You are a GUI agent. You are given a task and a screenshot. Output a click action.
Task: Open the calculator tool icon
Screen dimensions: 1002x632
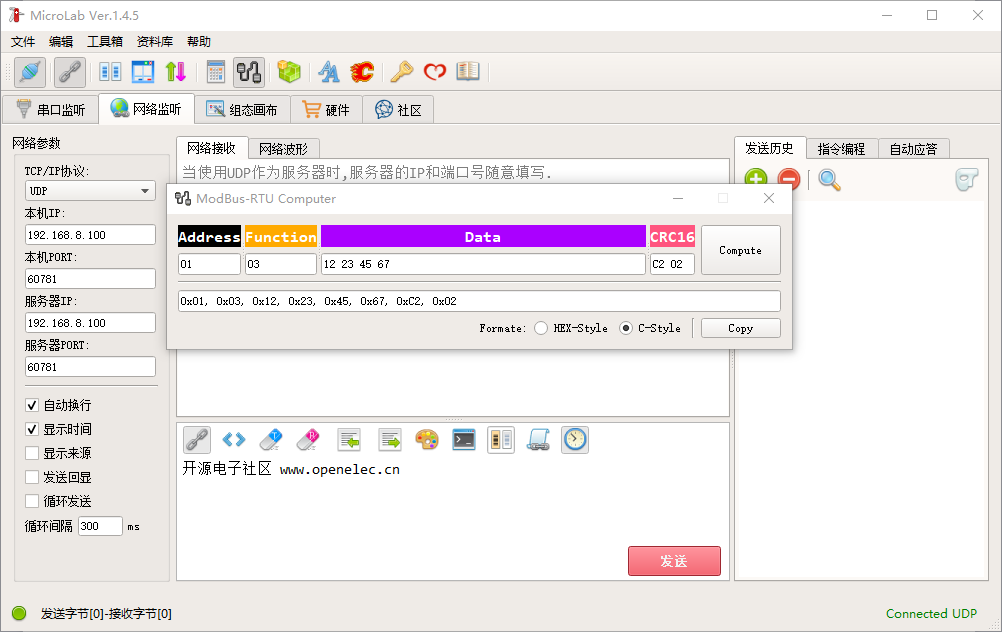click(x=216, y=72)
